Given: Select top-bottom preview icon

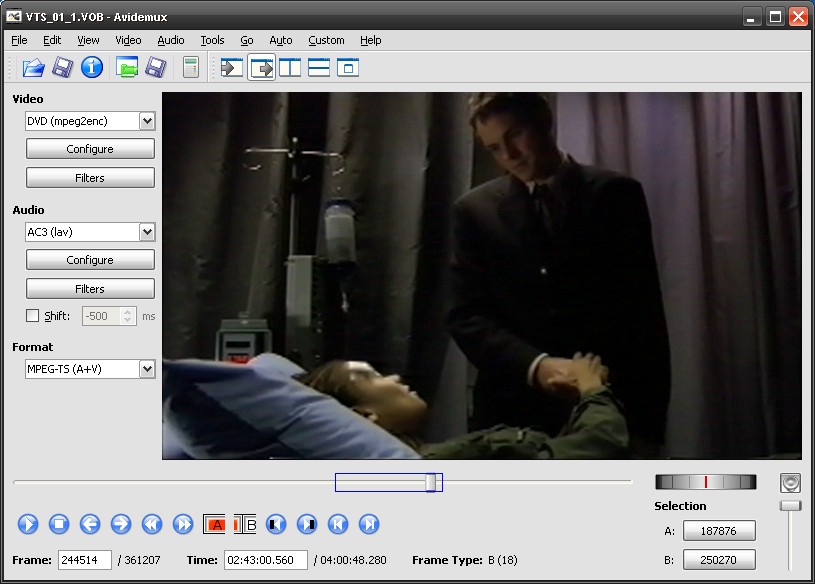Looking at the screenshot, I should 319,68.
